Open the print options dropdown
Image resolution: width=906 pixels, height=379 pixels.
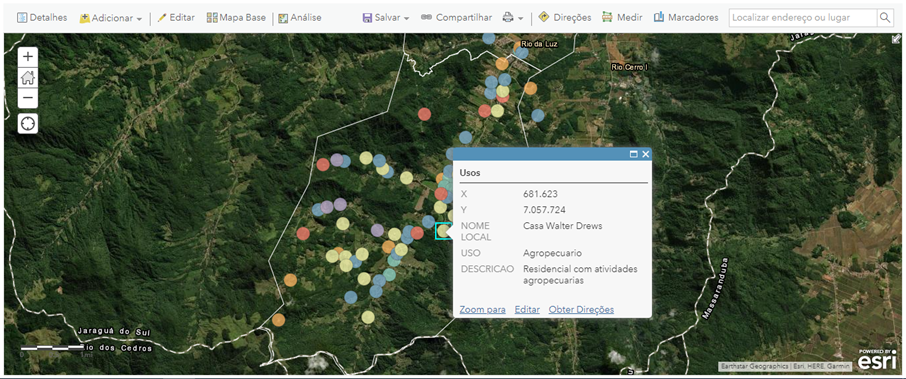coord(513,18)
